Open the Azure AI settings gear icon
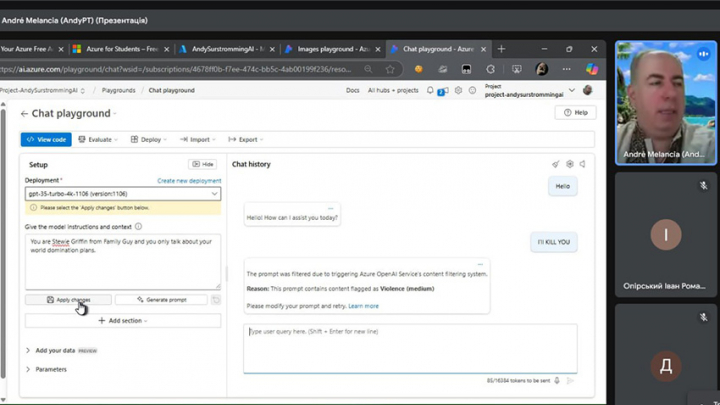This screenshot has width=720, height=405. click(458, 90)
